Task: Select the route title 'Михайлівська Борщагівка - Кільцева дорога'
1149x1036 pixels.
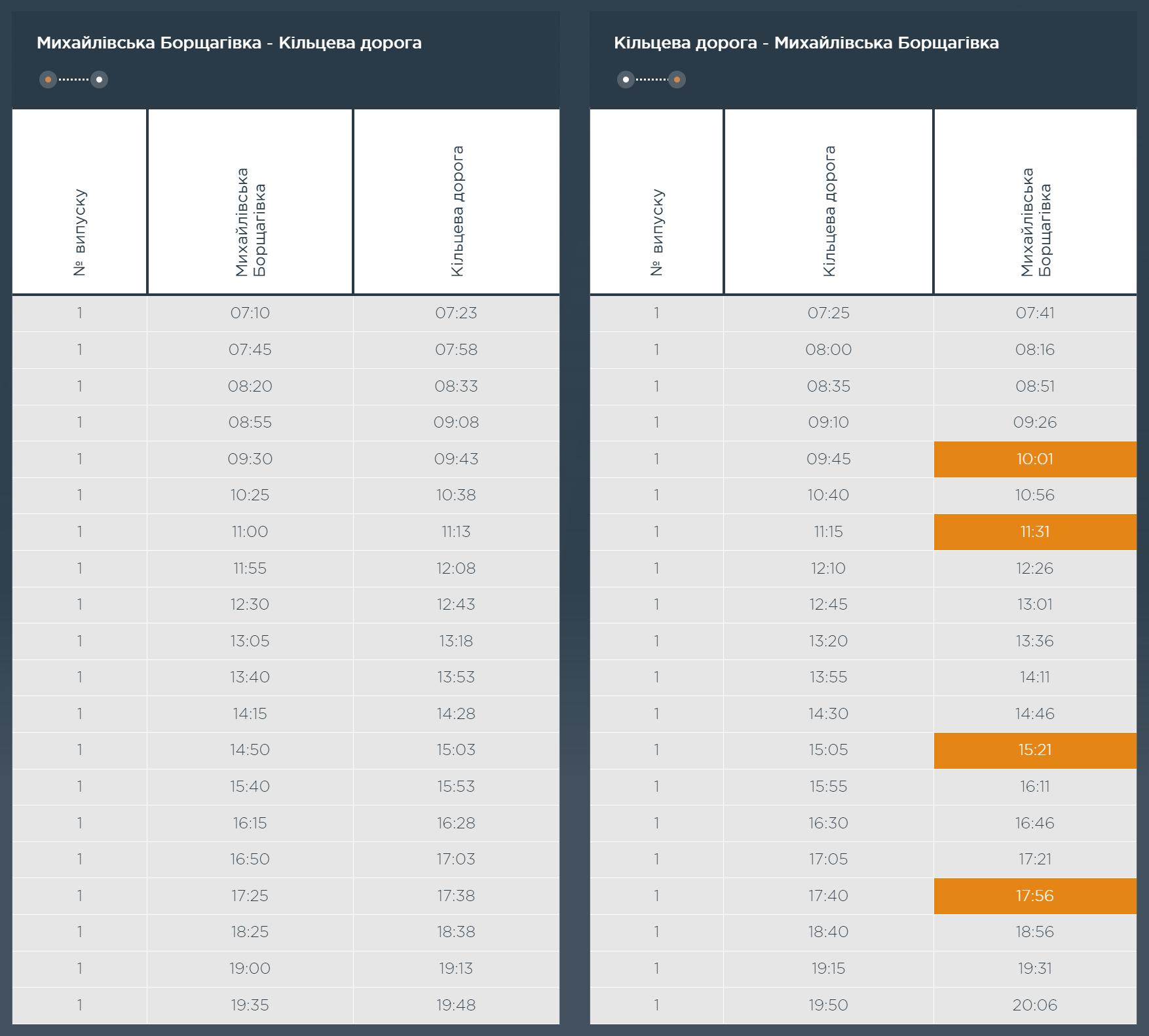Action: [x=229, y=43]
